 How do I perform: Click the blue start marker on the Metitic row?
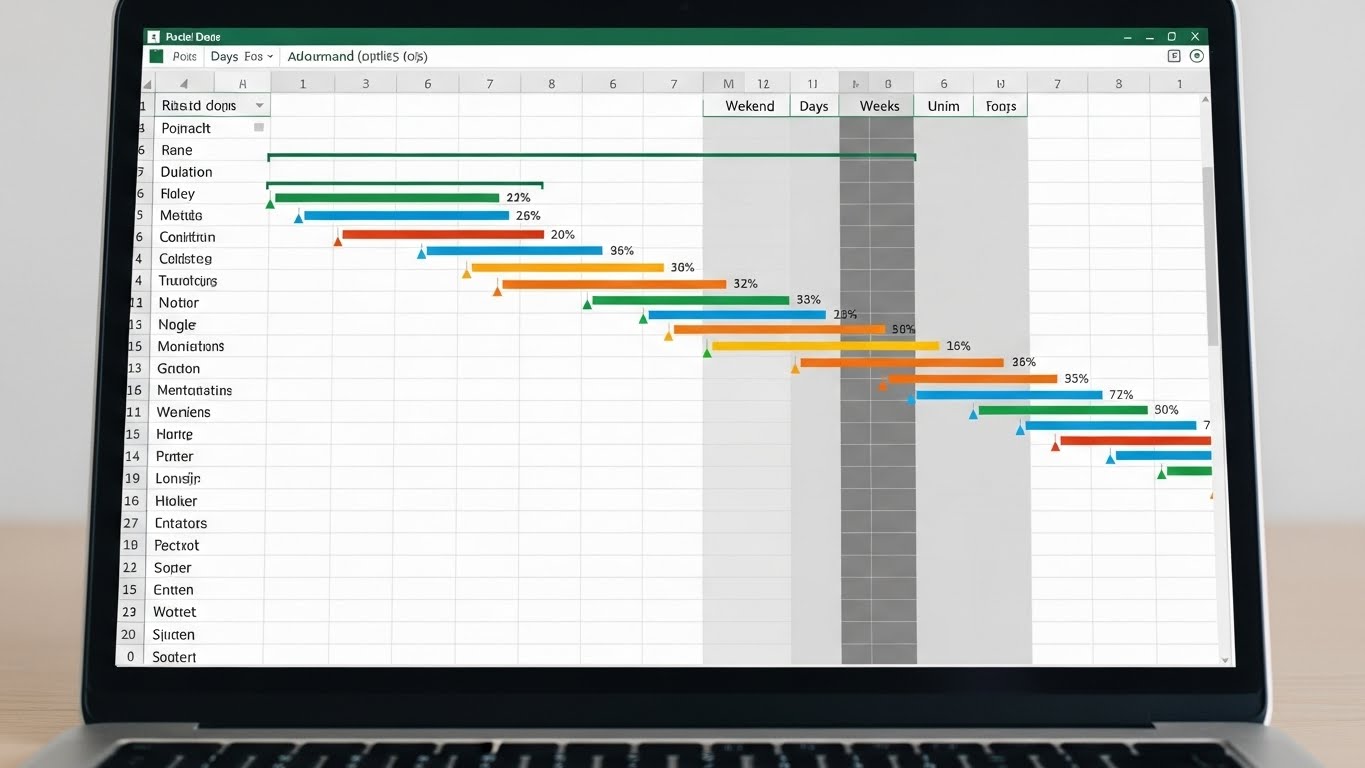[x=298, y=217]
